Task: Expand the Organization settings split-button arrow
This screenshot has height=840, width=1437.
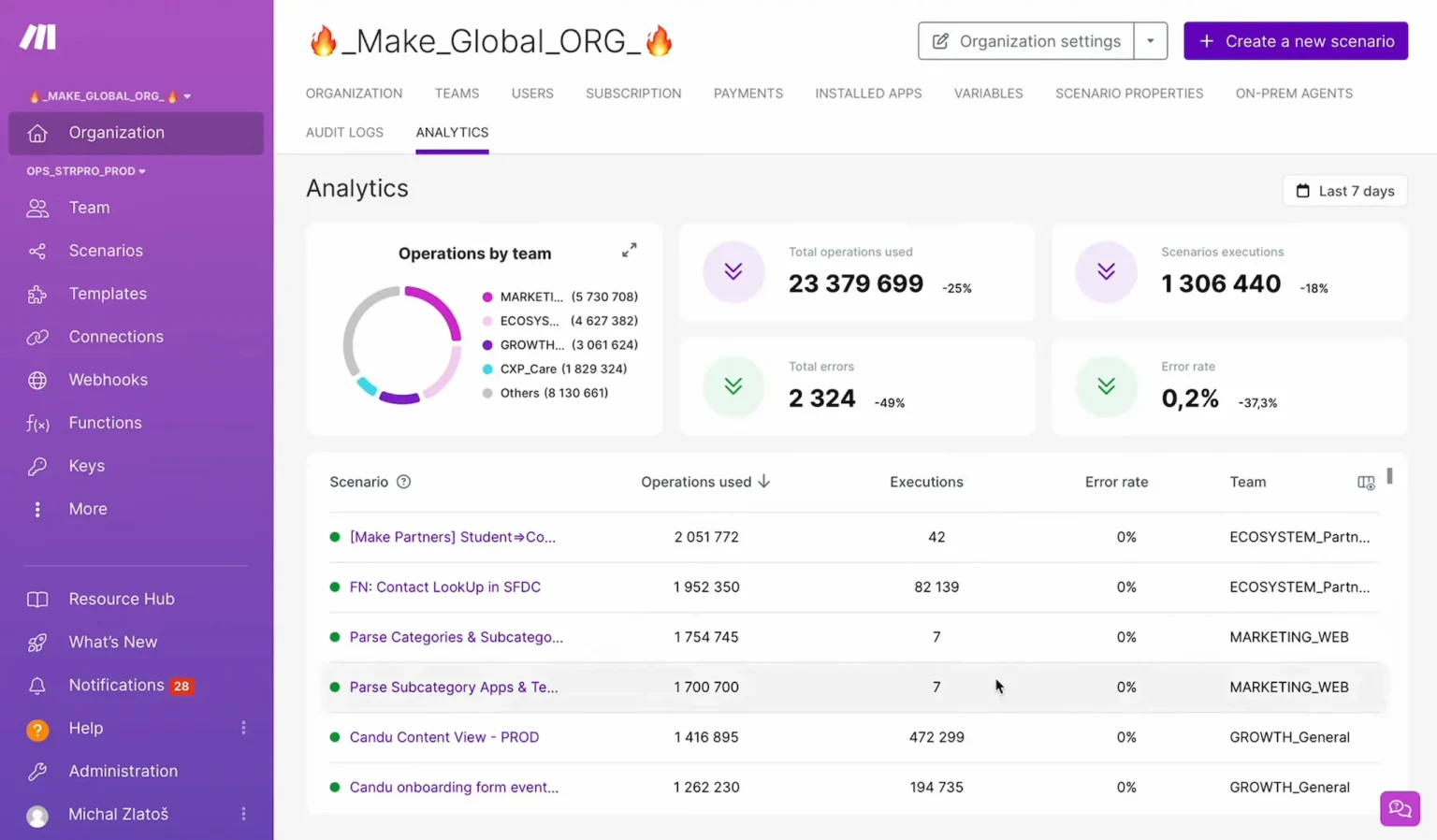Action: click(x=1151, y=41)
